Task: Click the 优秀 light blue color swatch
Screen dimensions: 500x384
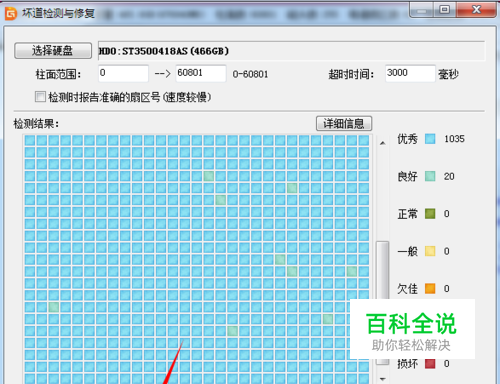Action: (x=430, y=139)
